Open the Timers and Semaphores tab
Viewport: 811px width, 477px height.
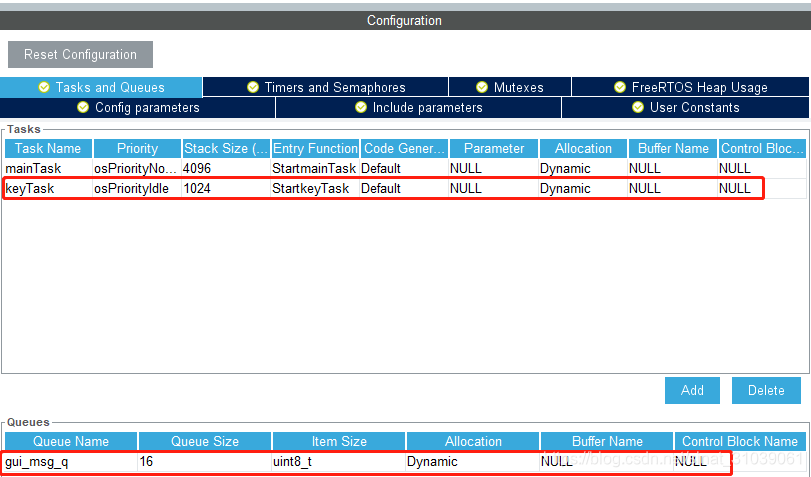[x=326, y=87]
